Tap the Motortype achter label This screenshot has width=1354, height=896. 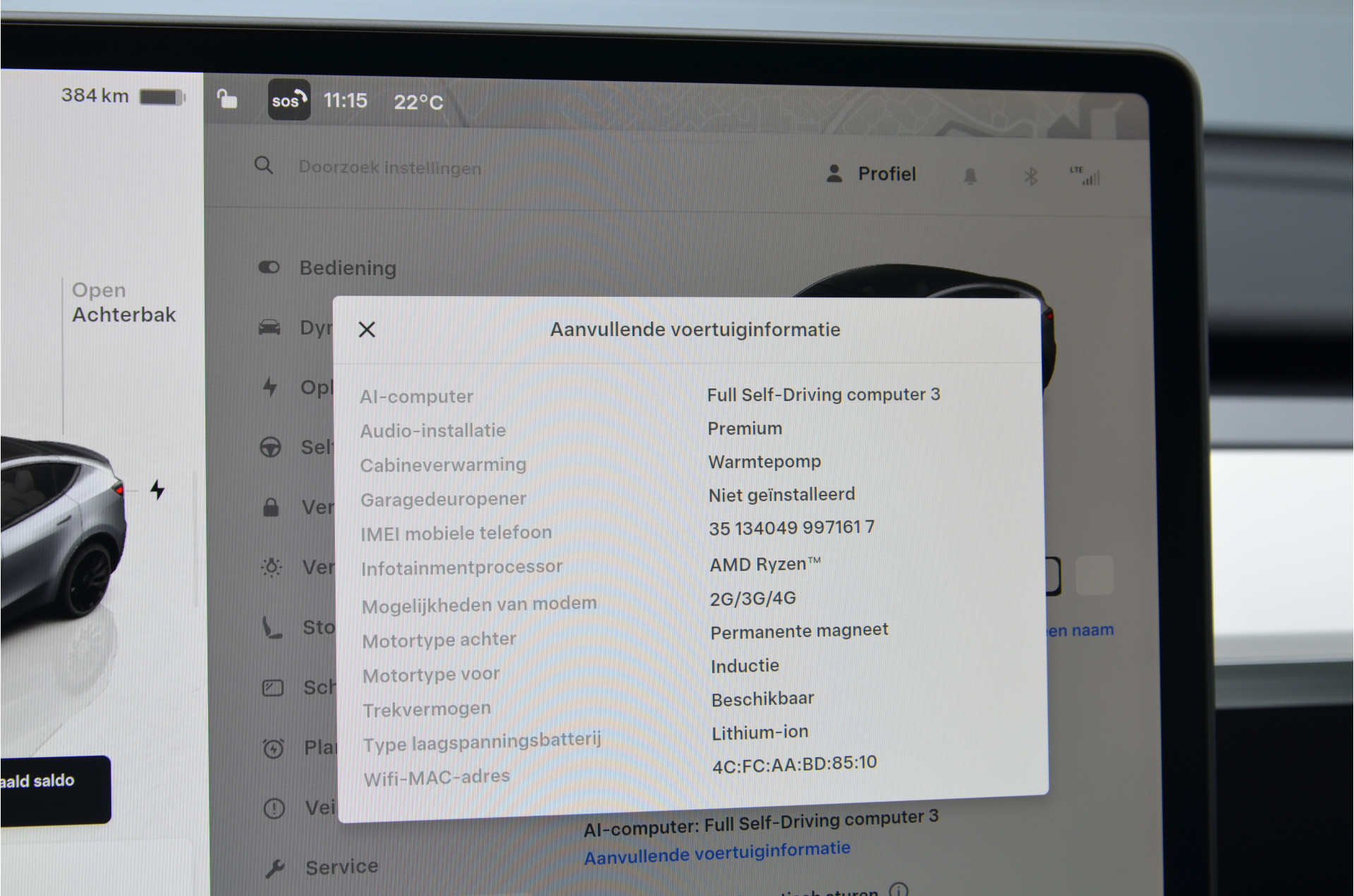(x=439, y=640)
